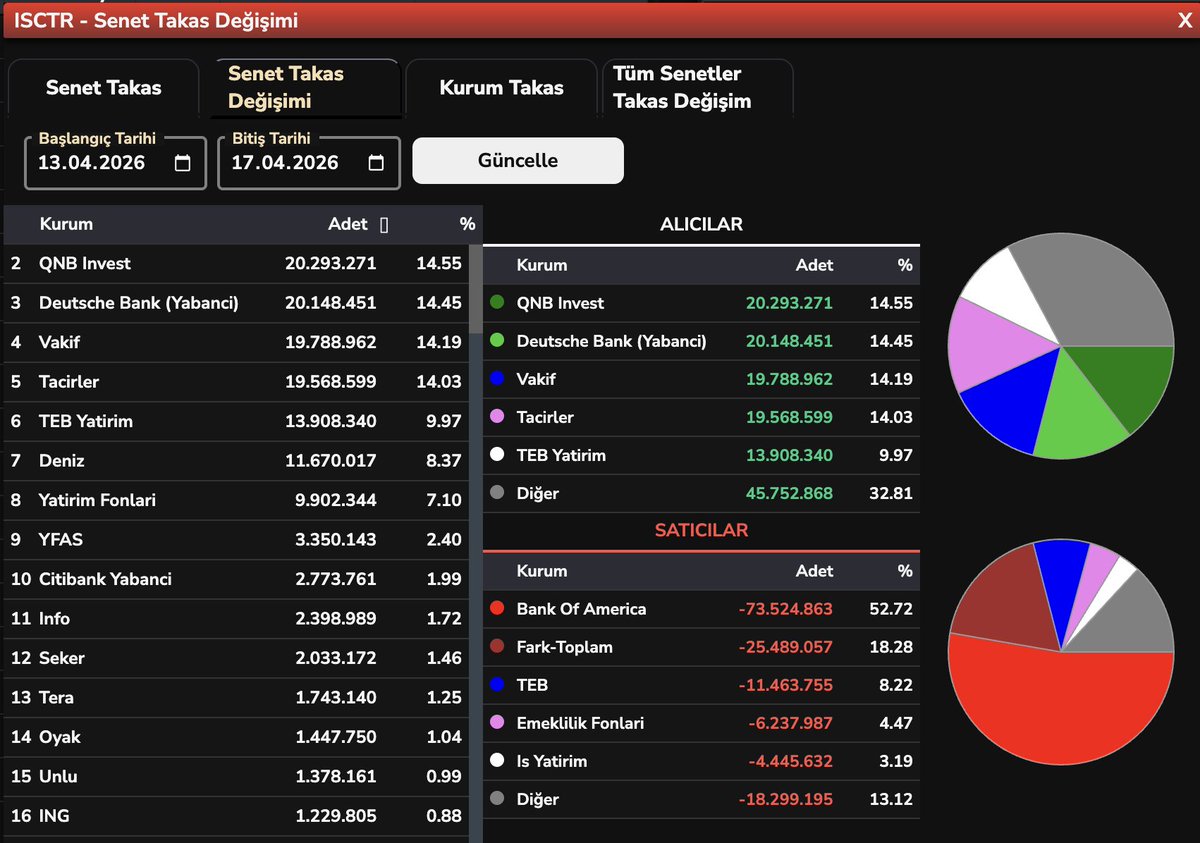The height and width of the screenshot is (843, 1200).
Task: Select Tera row
Action: pos(236,697)
